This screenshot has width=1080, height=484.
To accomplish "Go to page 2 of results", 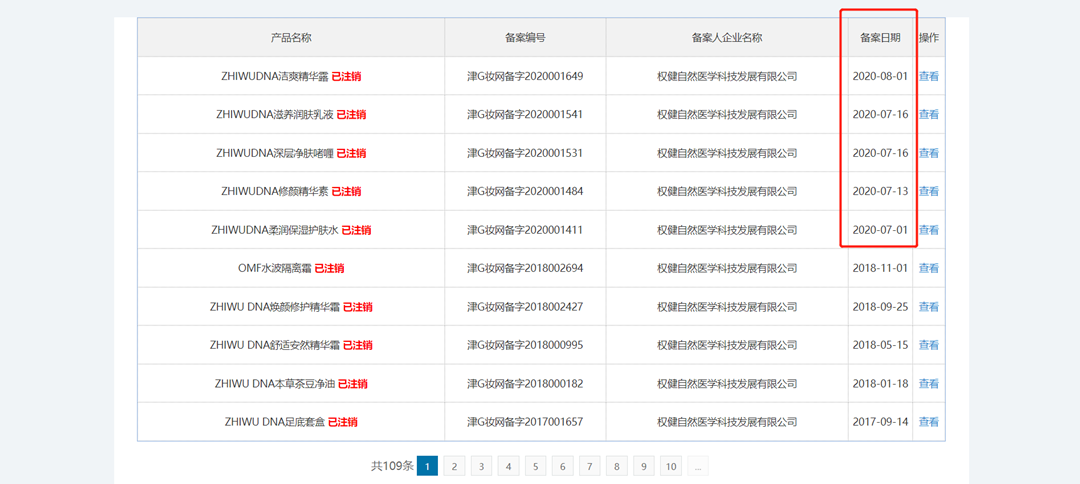I will [454, 466].
